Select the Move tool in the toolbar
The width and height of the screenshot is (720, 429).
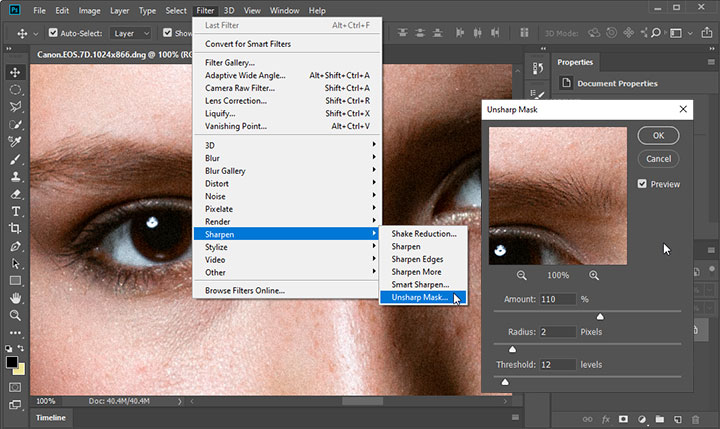16,72
